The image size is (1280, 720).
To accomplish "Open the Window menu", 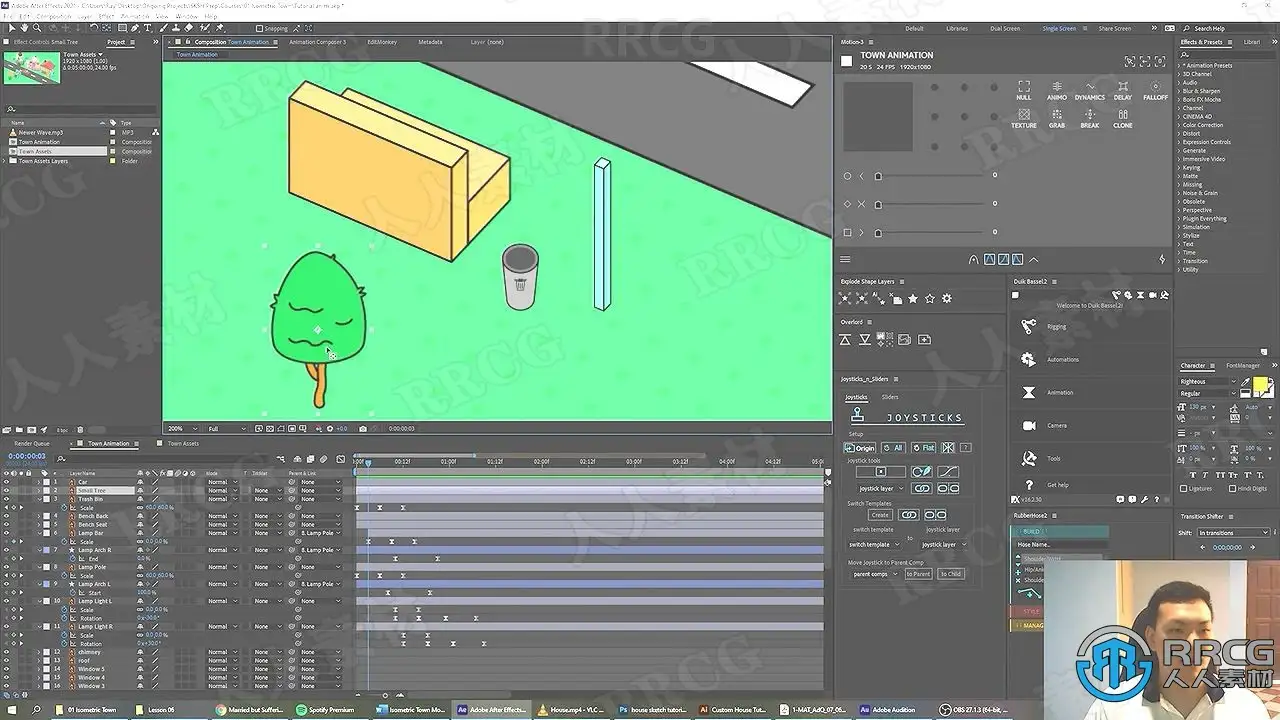I will 186,16.
